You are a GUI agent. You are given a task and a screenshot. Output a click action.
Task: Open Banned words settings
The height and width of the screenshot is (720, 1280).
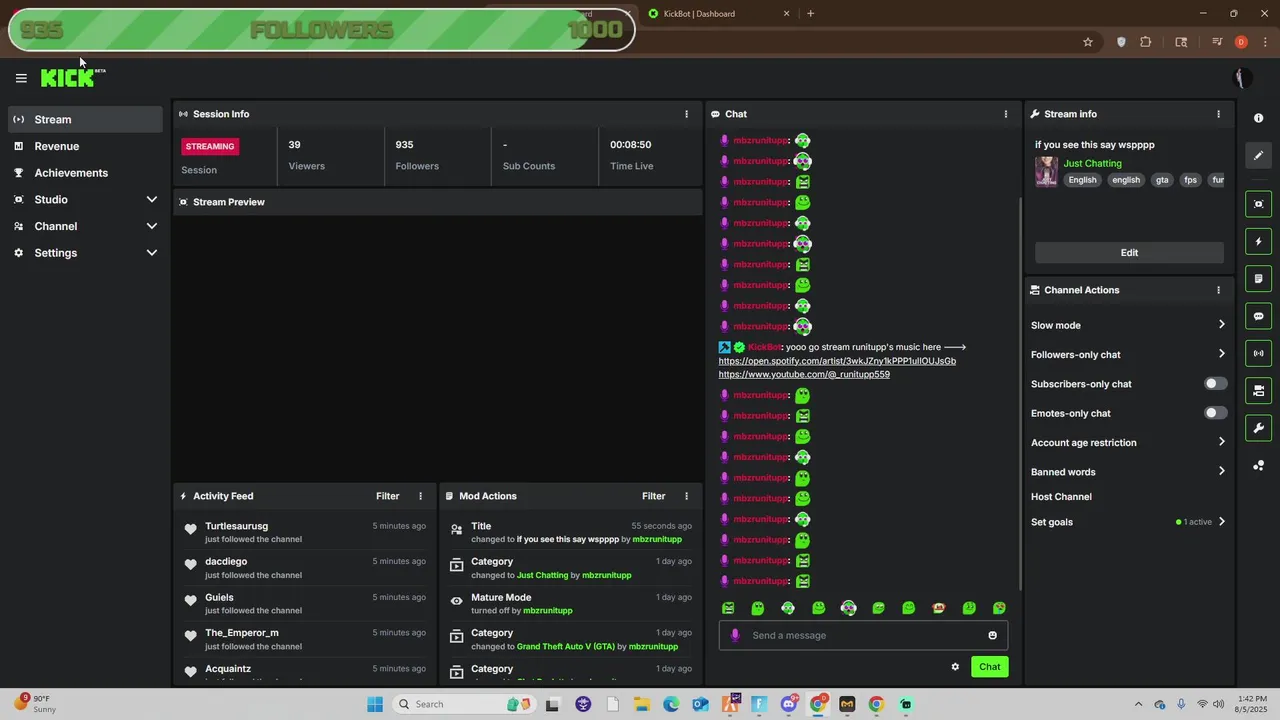click(1128, 472)
